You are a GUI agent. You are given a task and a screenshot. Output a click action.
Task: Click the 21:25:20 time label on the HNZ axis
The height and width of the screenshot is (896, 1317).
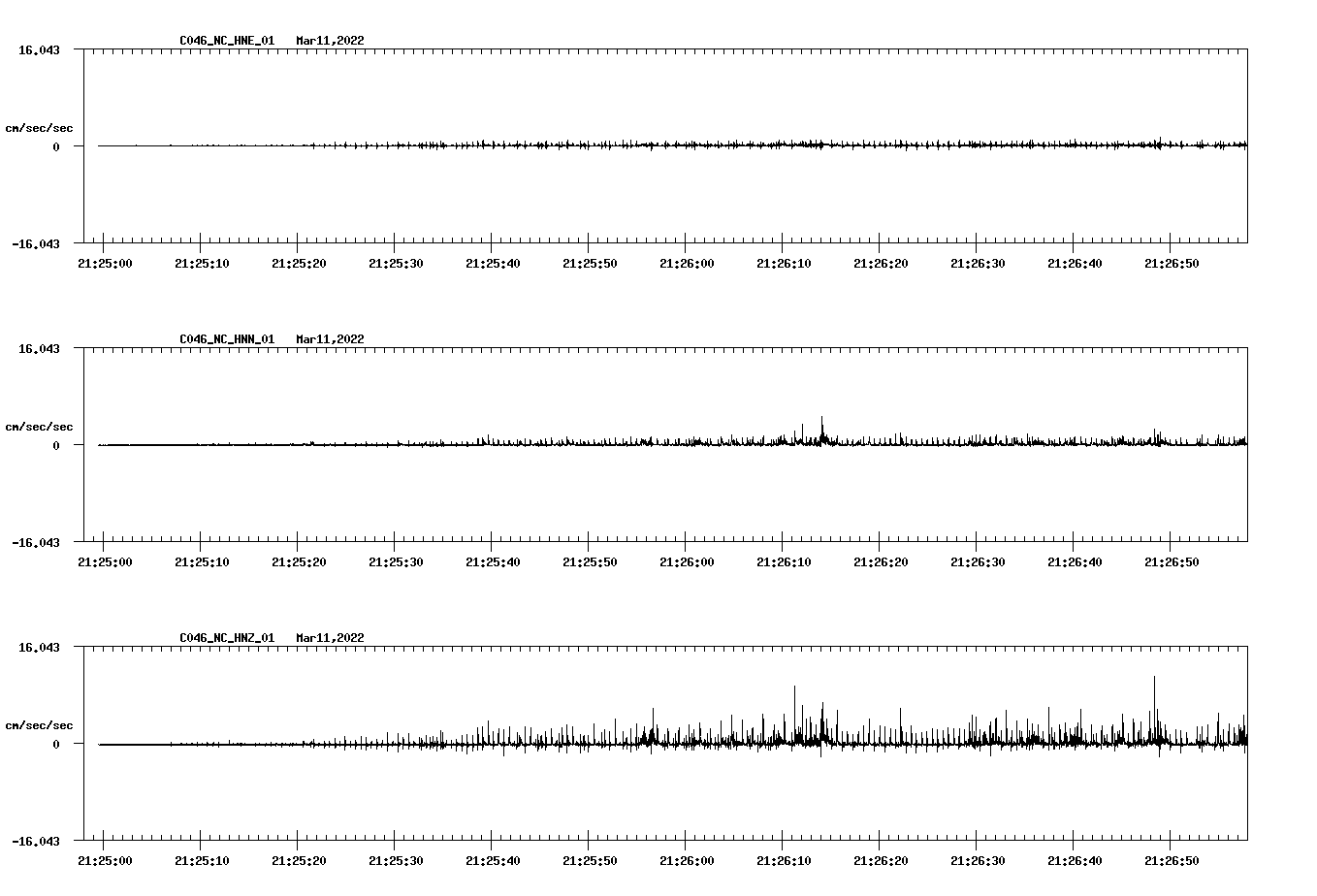tap(299, 861)
